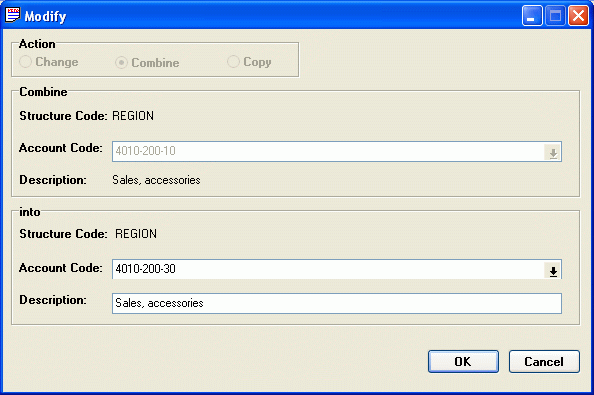Click the editable Sales, accessories description field
Image resolution: width=594 pixels, height=395 pixels.
tap(337, 303)
